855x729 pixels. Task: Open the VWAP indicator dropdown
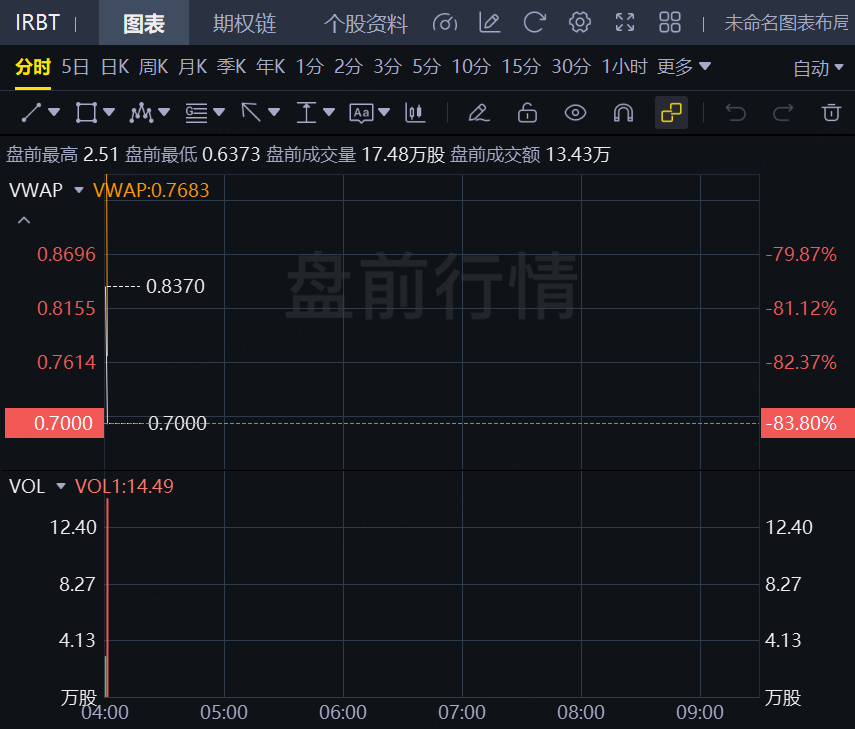pyautogui.click(x=79, y=190)
